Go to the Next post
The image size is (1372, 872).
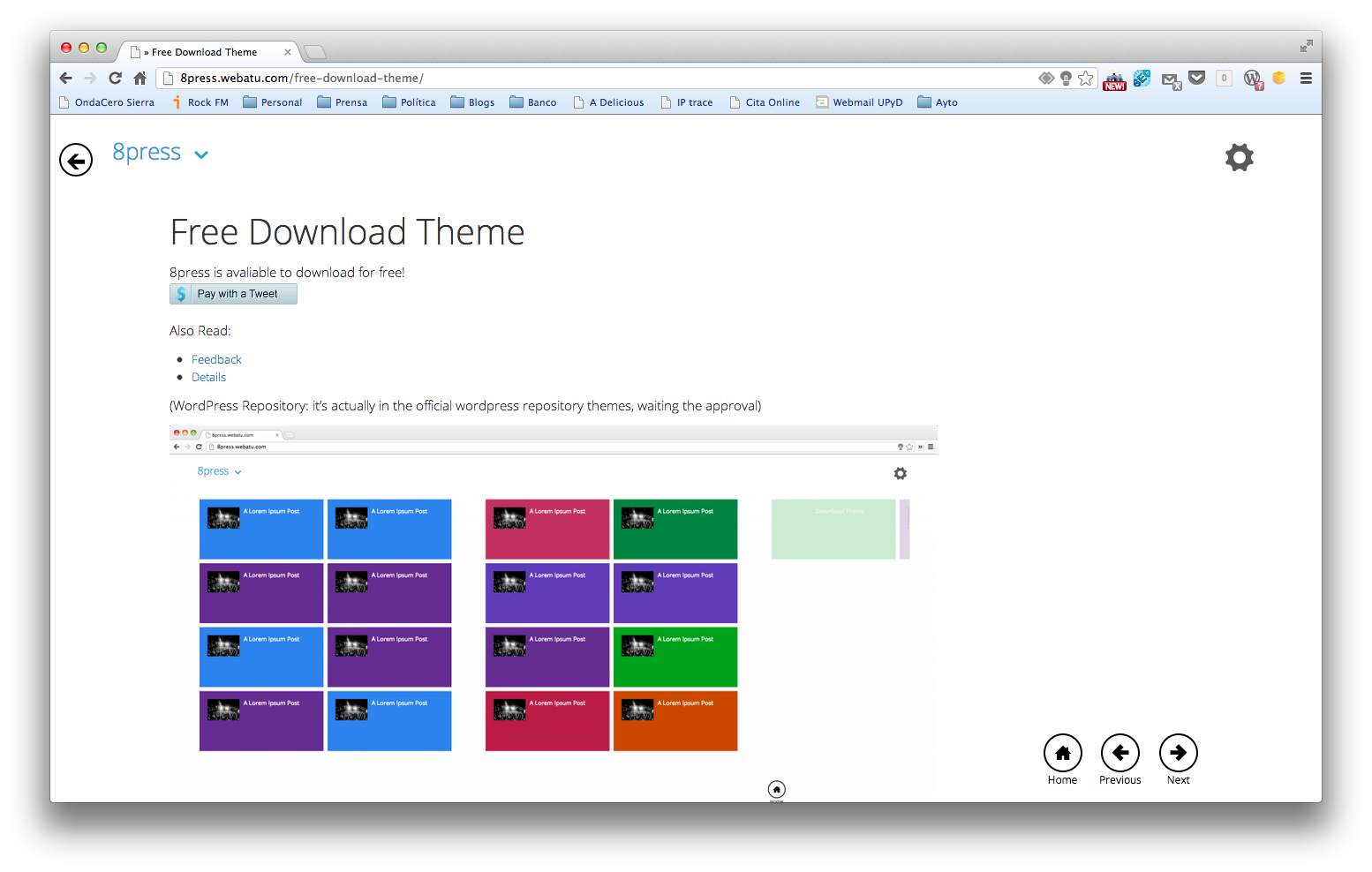point(1179,753)
